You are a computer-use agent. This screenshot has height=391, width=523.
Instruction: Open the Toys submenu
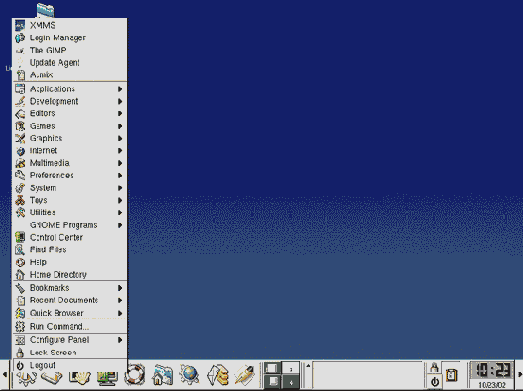coord(70,200)
